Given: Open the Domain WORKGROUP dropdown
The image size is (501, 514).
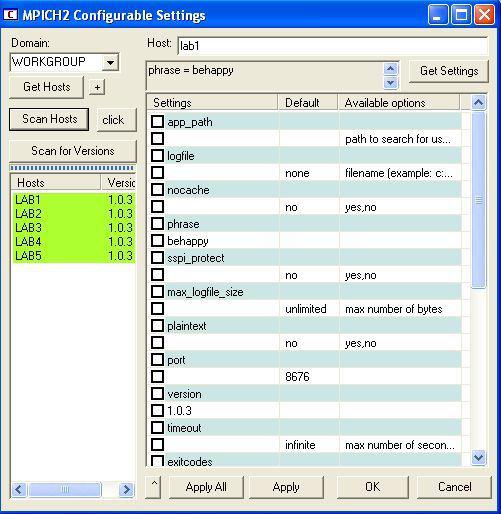Looking at the screenshot, I should click(110, 62).
